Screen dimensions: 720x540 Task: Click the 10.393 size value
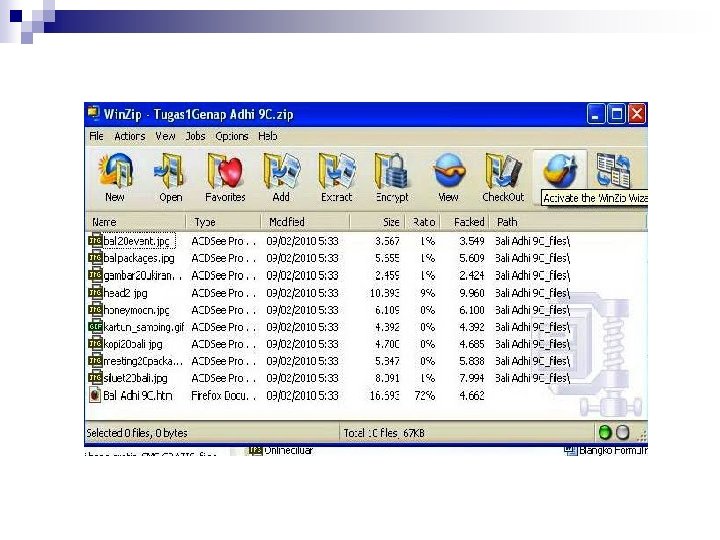click(x=385, y=293)
